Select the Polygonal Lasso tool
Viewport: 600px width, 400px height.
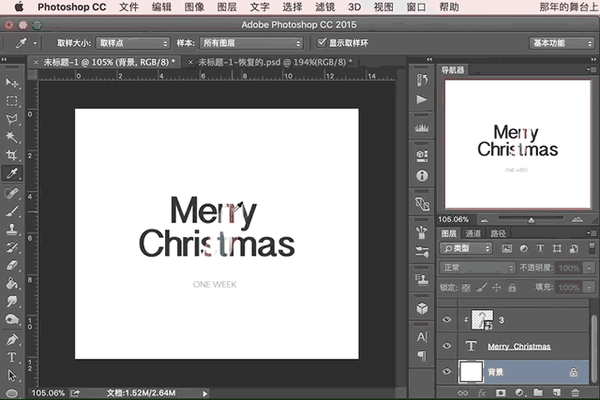coord(12,119)
